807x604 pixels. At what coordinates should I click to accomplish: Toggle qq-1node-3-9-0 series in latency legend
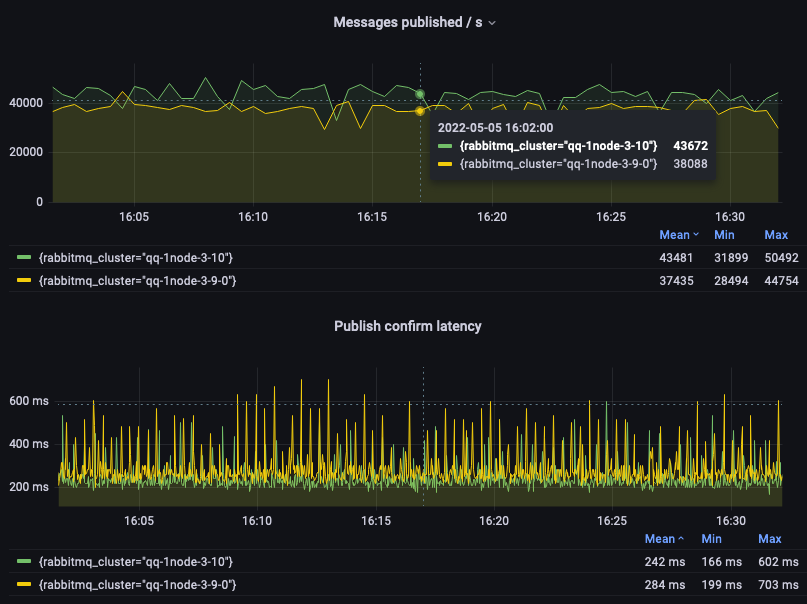coord(137,585)
